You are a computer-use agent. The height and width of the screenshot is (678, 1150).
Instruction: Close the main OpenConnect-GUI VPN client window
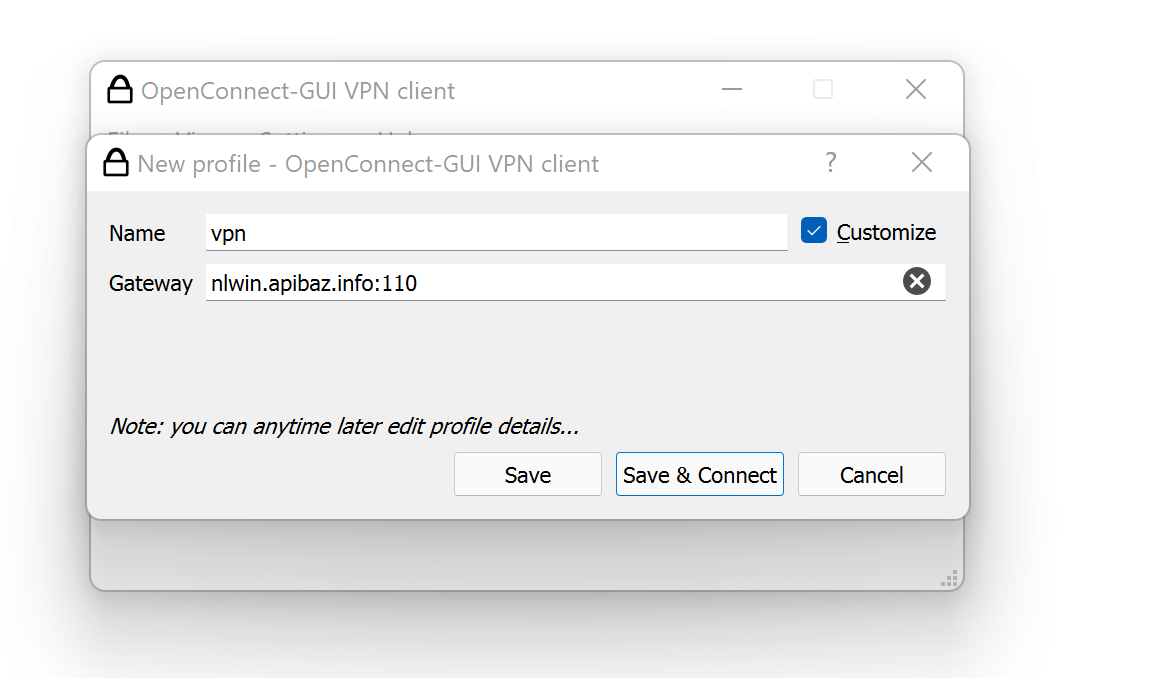click(915, 90)
